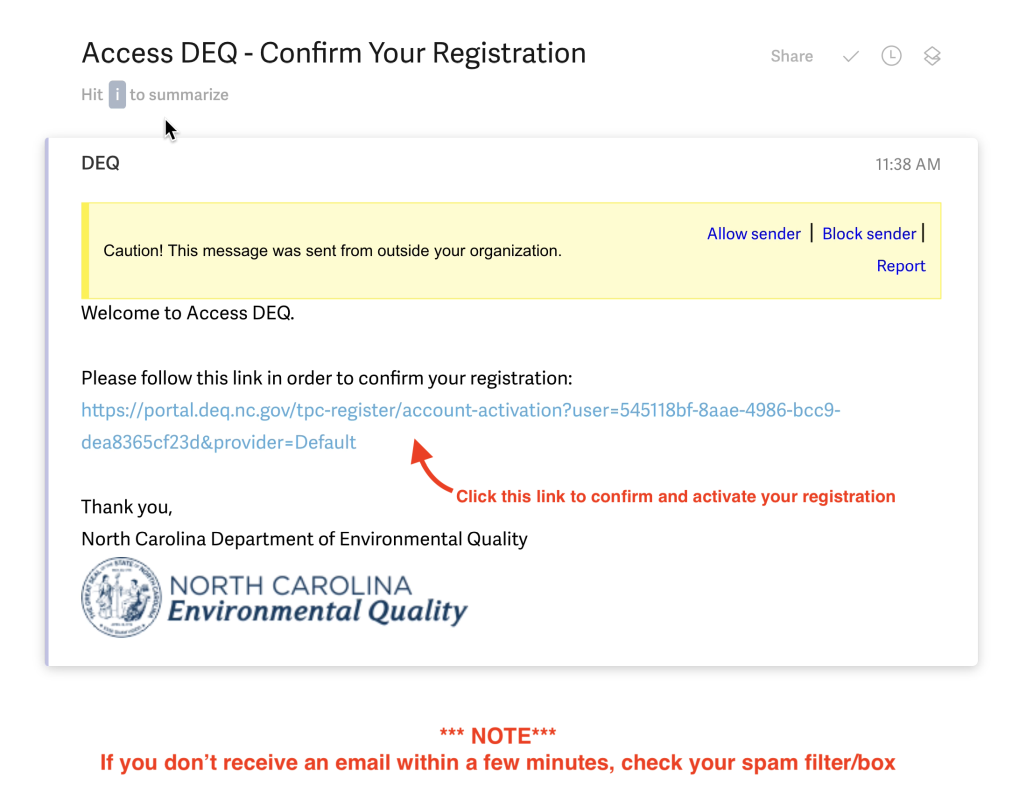Image resolution: width=1015 pixels, height=800 pixels.
Task: Click the 11:38 AM timestamp
Action: pyautogui.click(x=907, y=164)
